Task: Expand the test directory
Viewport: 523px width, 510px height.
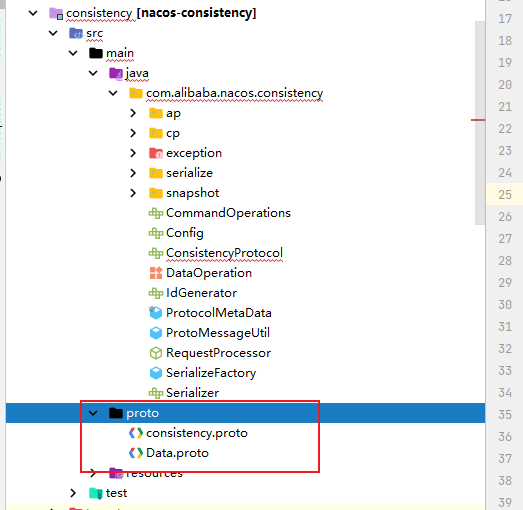Action: click(73, 493)
